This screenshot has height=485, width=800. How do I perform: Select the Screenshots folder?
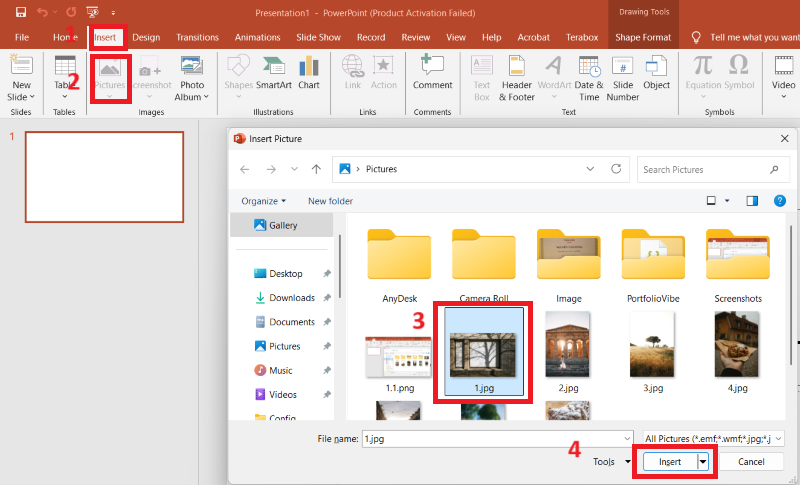coord(738,266)
